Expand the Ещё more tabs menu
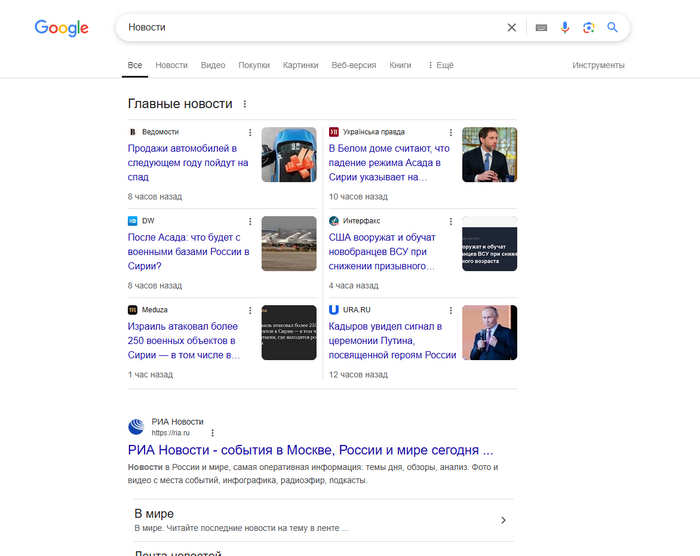 [440, 65]
